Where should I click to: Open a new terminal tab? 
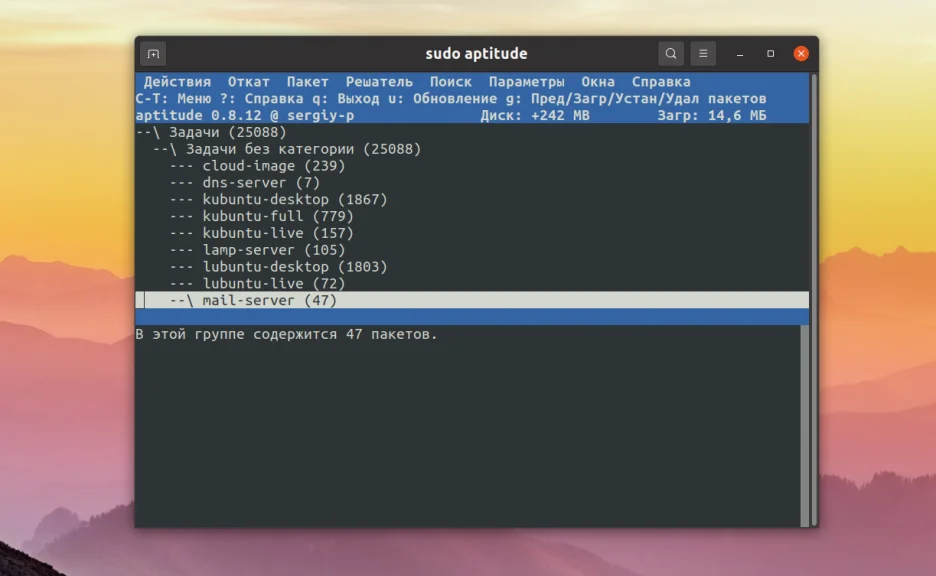click(154, 53)
